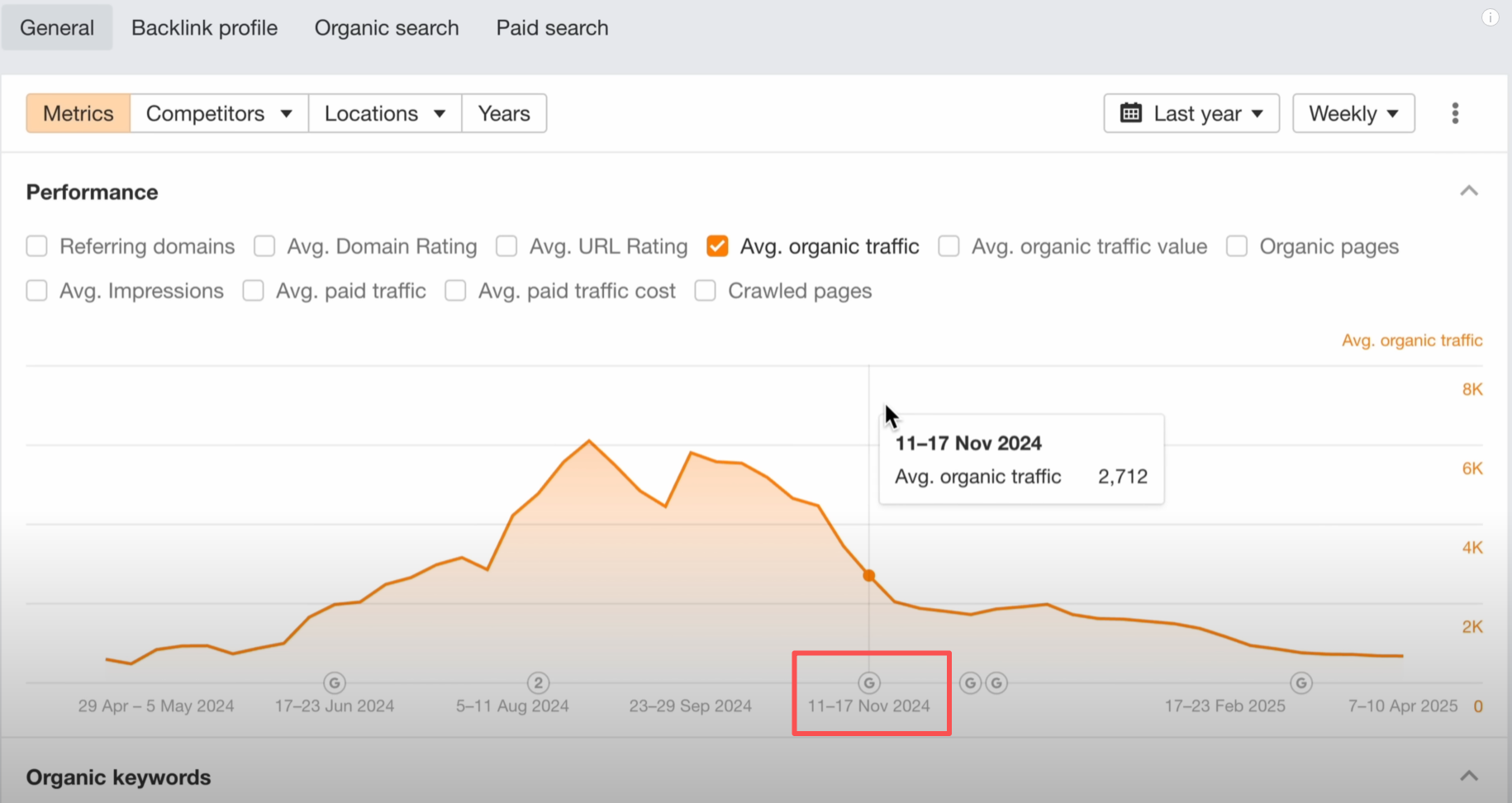Image resolution: width=1512 pixels, height=803 pixels.
Task: Switch to the Backlink profile tab
Action: tap(204, 28)
